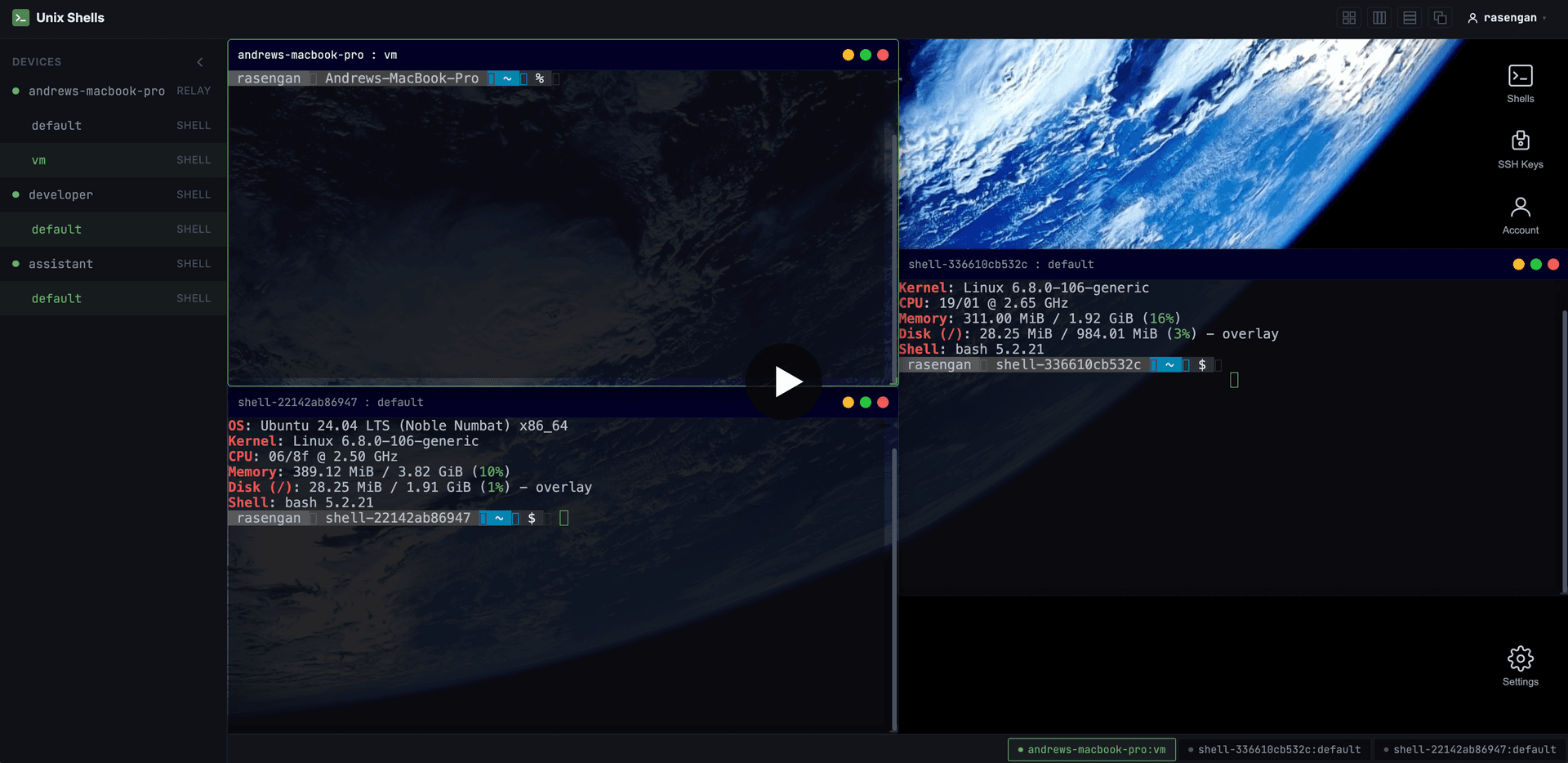Click green maximize dot on andrews-macbook-pro window
This screenshot has width=1568, height=763.
click(866, 55)
